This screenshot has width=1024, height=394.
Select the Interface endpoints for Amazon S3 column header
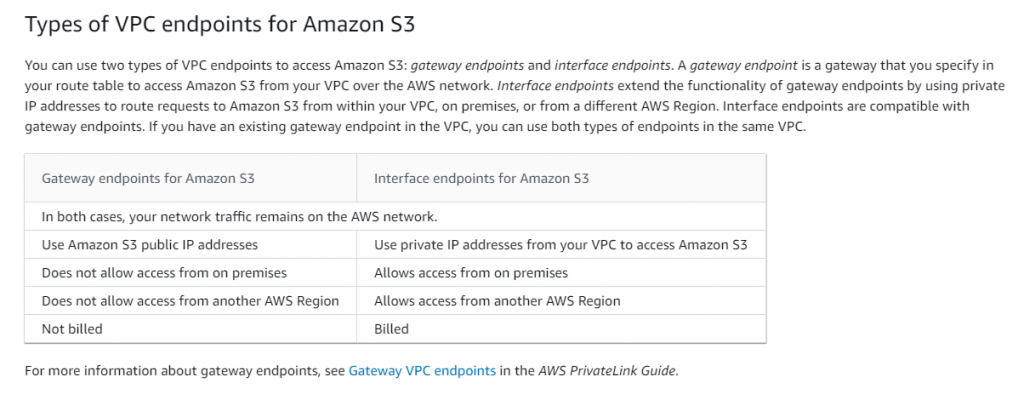click(562, 178)
